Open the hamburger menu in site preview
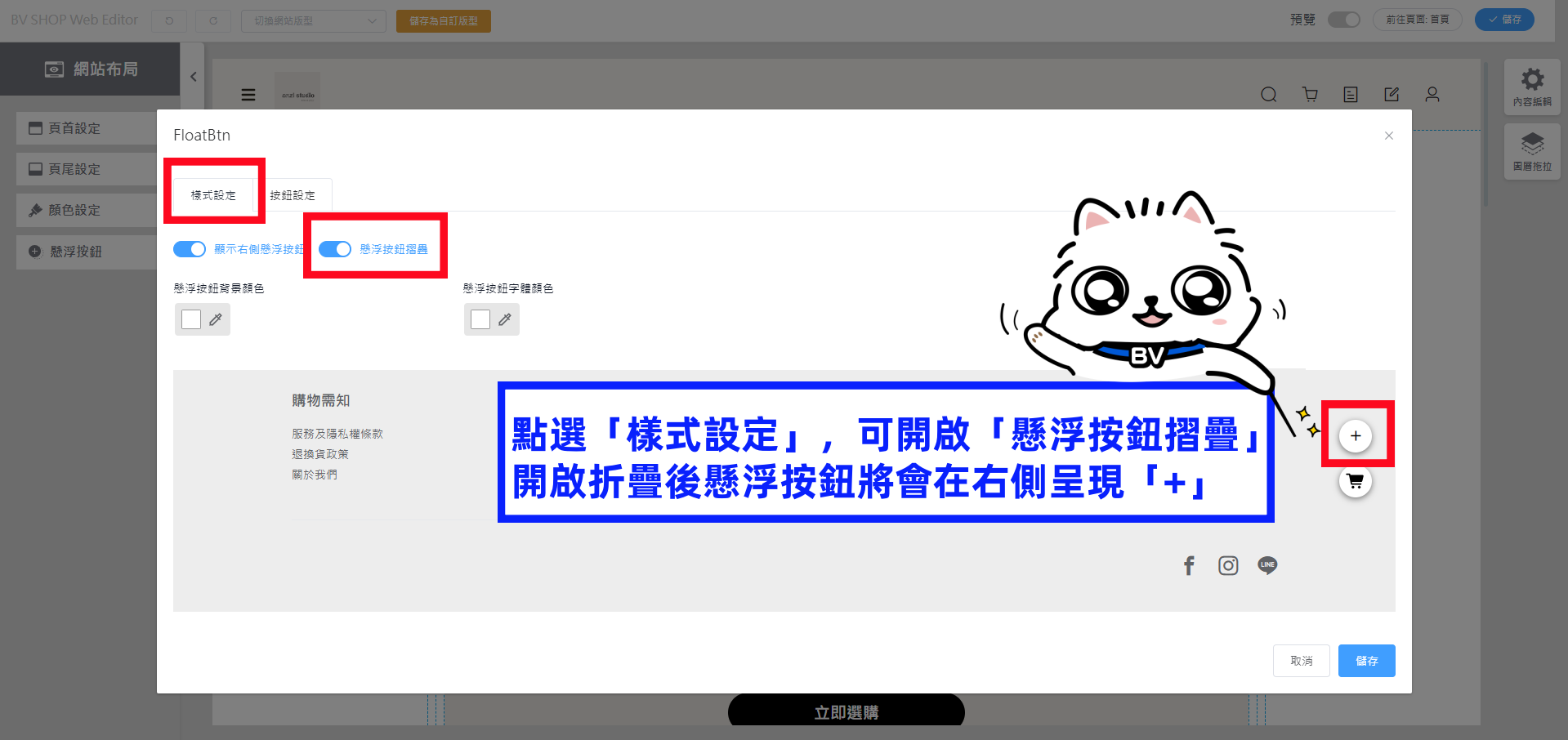 (248, 95)
